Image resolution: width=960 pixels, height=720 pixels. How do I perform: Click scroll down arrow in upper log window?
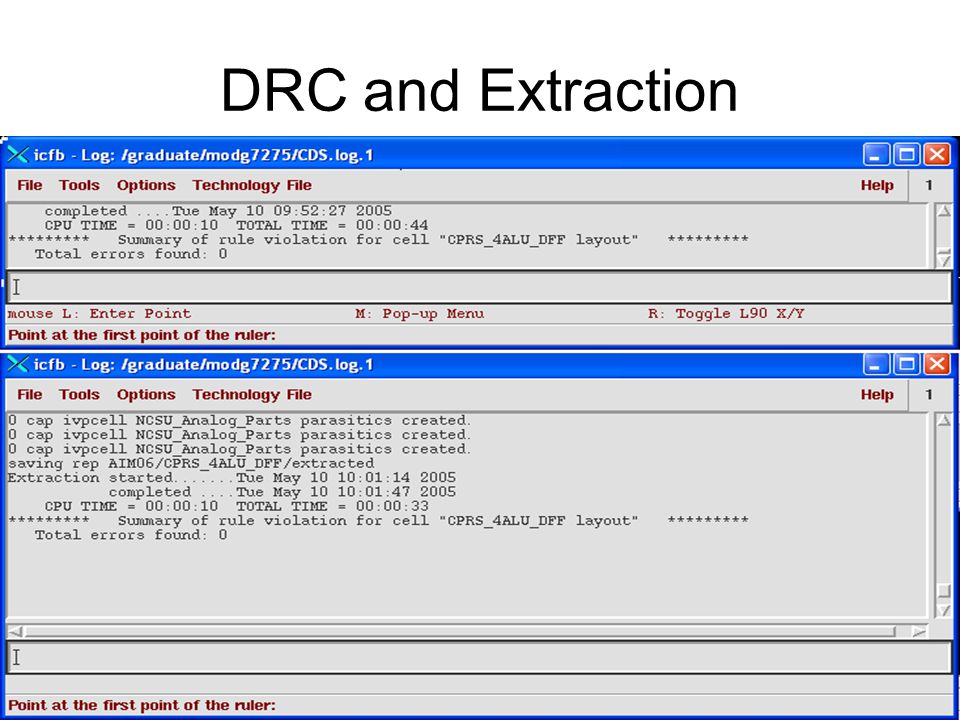943,261
